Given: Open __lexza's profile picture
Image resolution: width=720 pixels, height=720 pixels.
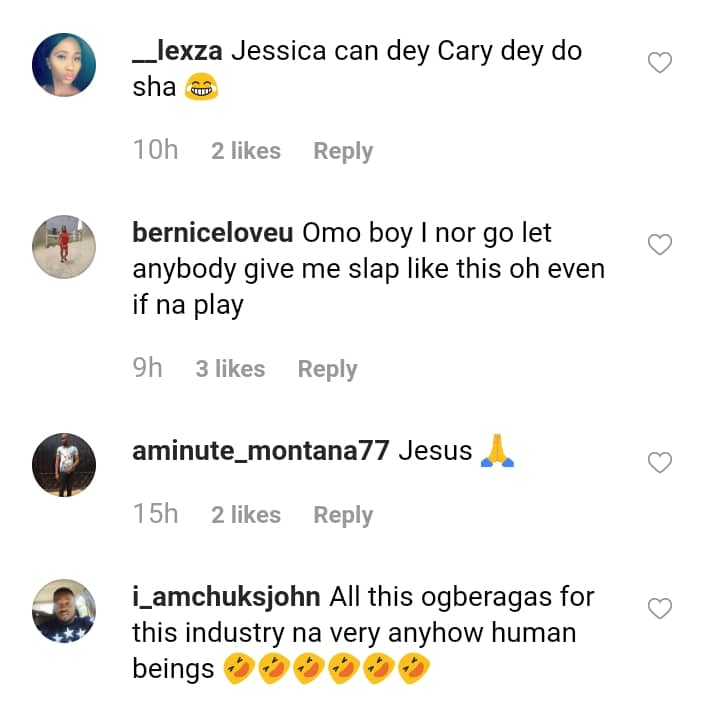Looking at the screenshot, I should pos(64,65).
